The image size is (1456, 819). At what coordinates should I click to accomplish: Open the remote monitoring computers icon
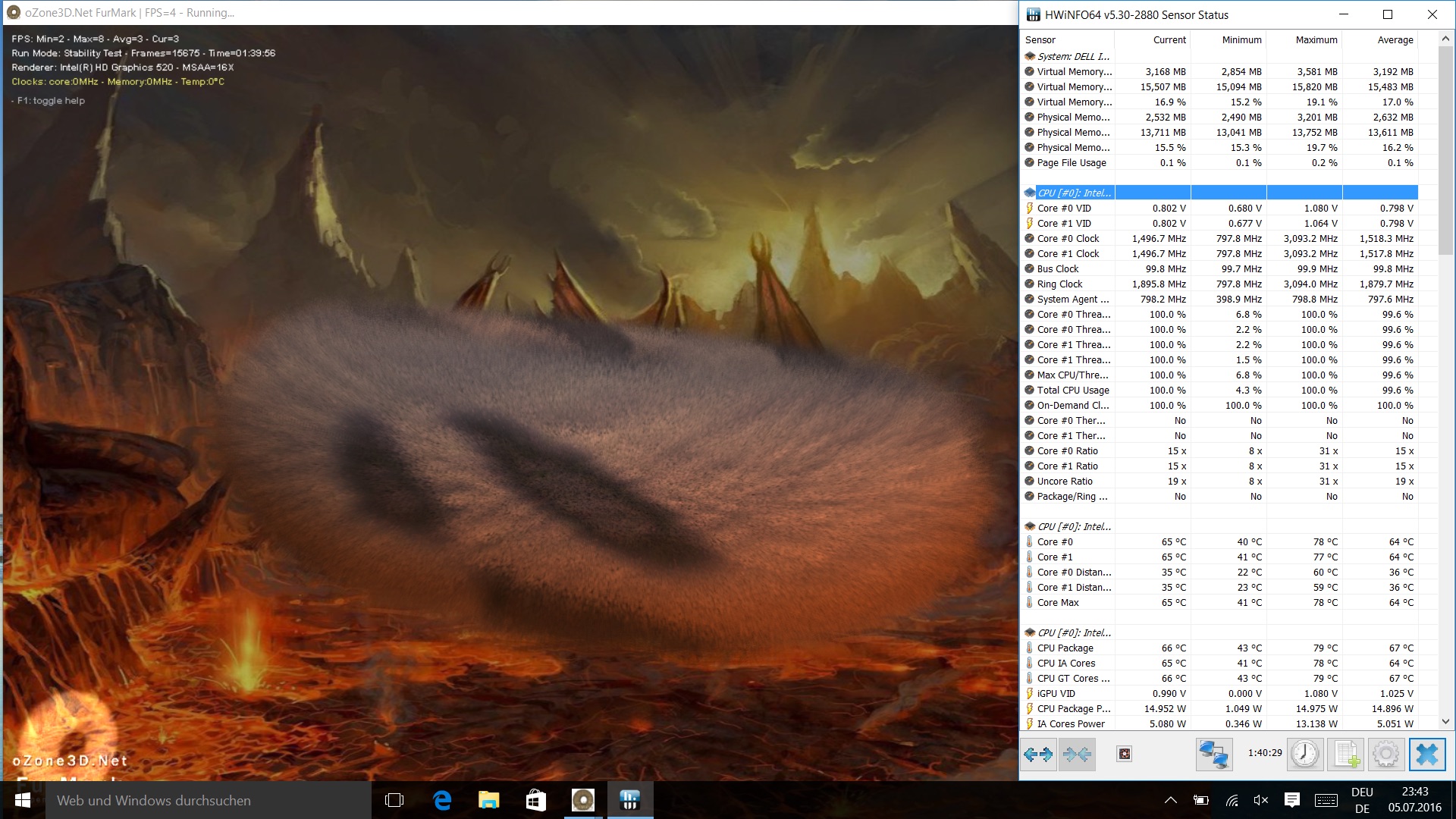coord(1213,754)
